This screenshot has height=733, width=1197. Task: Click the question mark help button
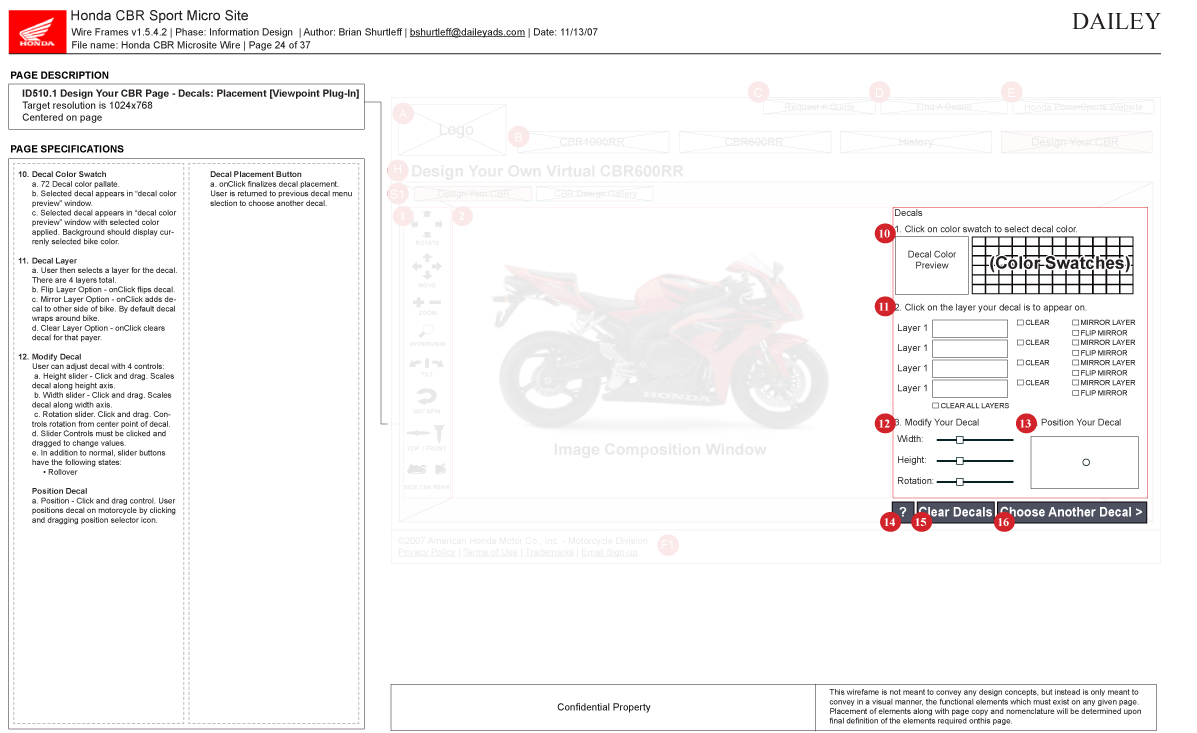point(903,512)
